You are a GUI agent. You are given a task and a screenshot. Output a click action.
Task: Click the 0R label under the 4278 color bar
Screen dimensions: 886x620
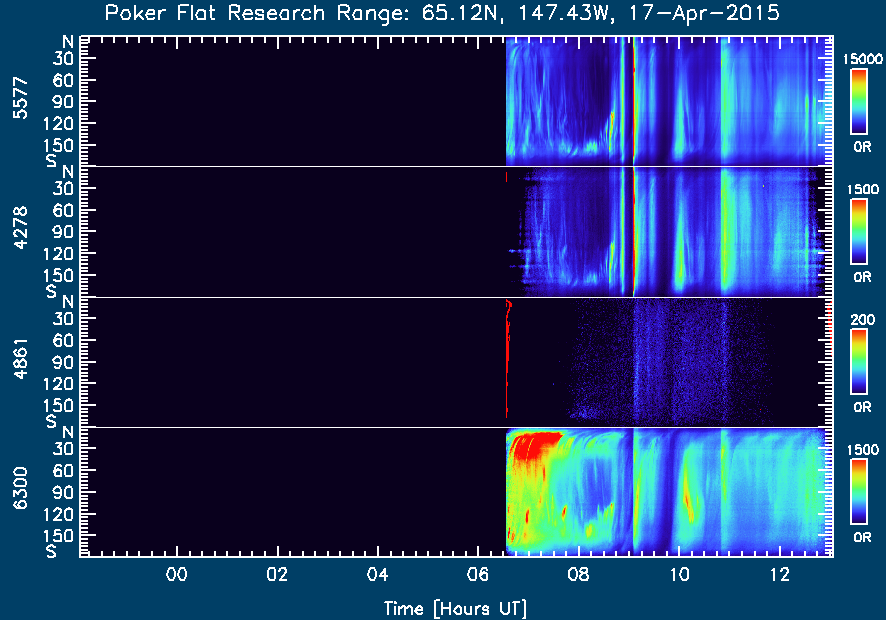[862, 277]
